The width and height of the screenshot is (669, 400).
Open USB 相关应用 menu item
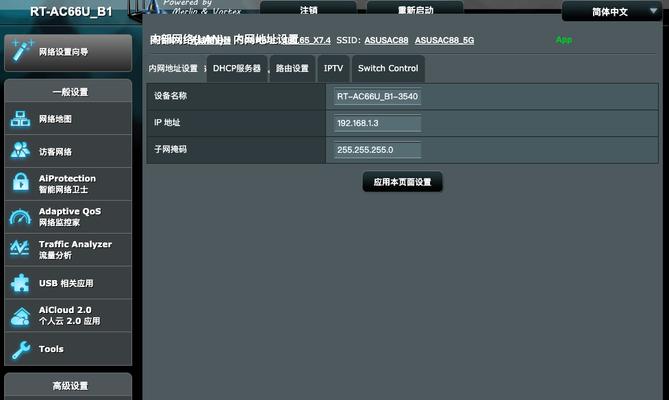[x=68, y=283]
